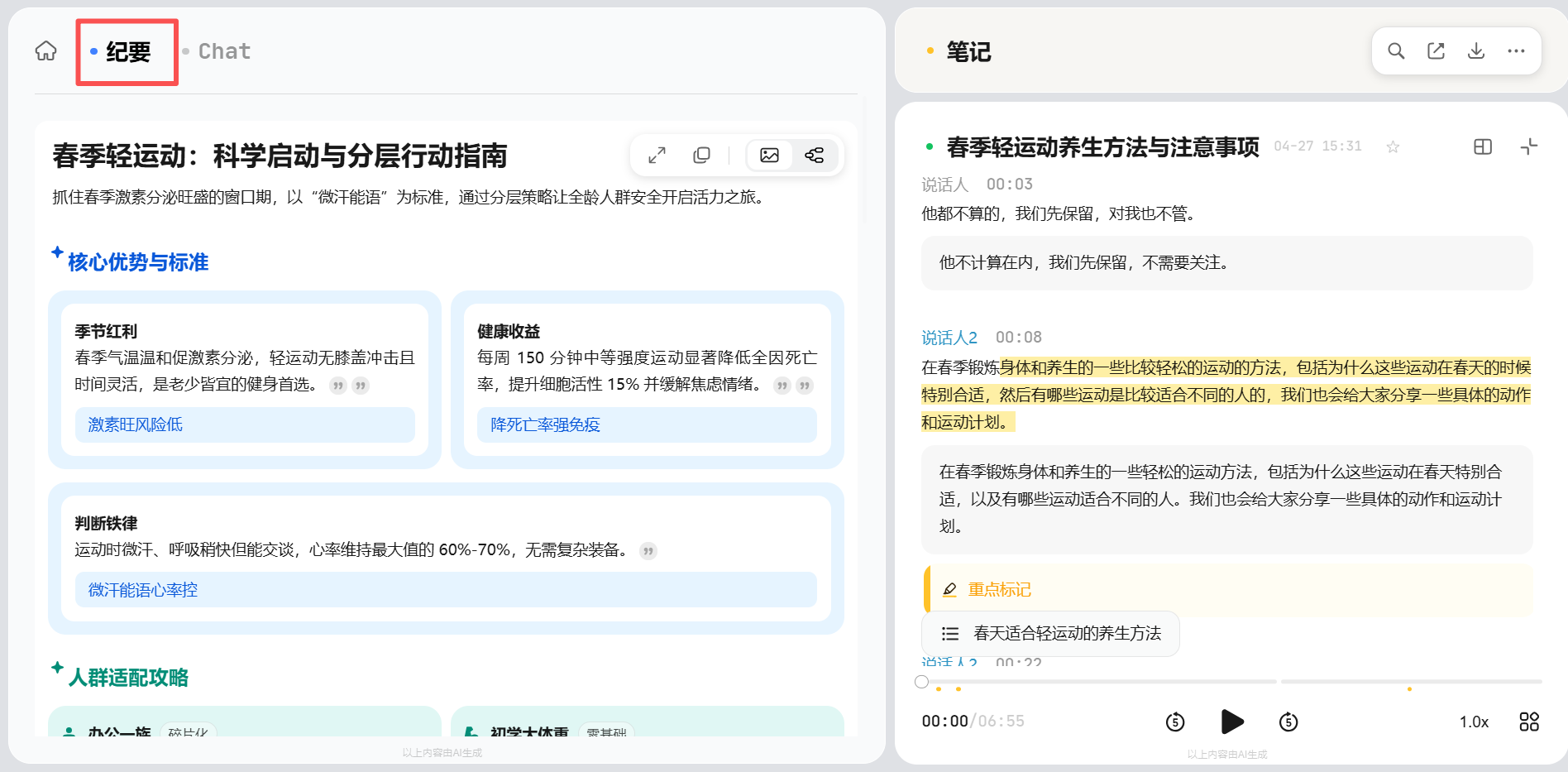Viewport: 1568px width, 772px height.
Task: Click 说话人2 label at 00:08
Action: 949,338
